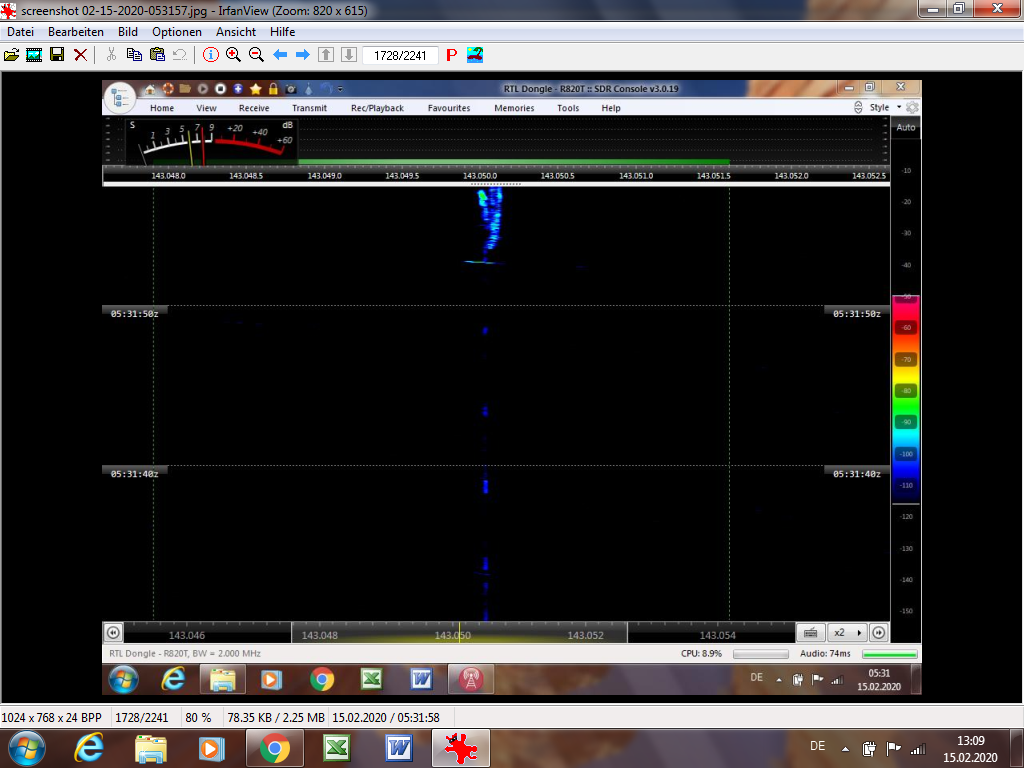Open the properties dialog with the red P icon

click(x=451, y=55)
